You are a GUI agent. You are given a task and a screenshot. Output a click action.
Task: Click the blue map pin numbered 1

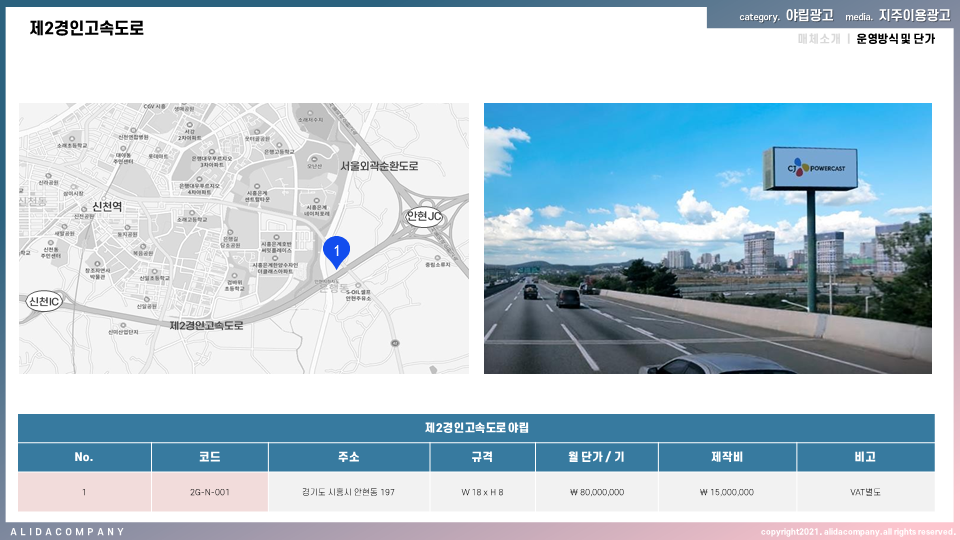[337, 250]
